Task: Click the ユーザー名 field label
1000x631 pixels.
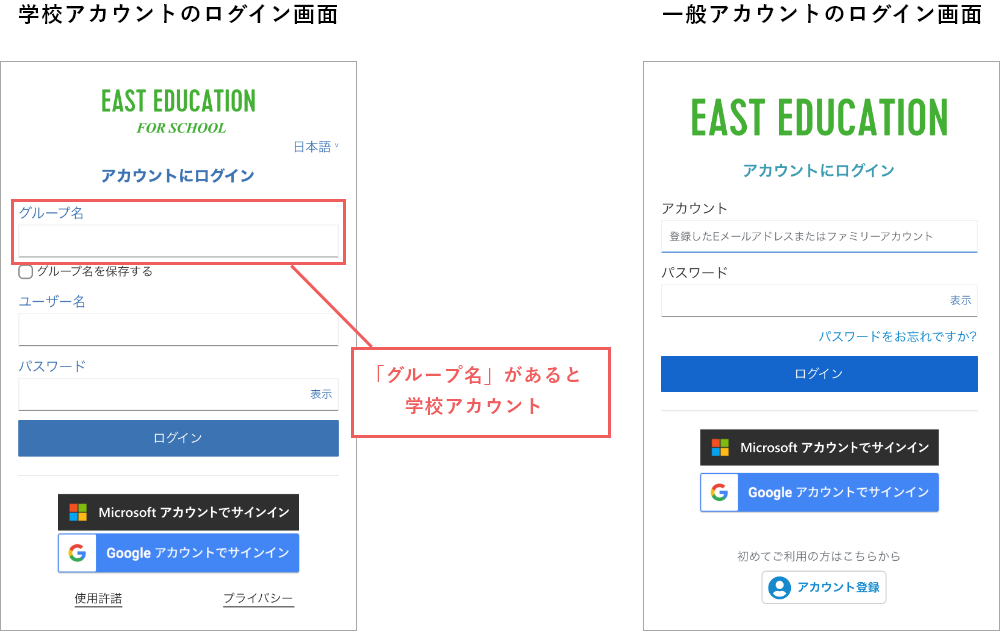Action: (52, 302)
